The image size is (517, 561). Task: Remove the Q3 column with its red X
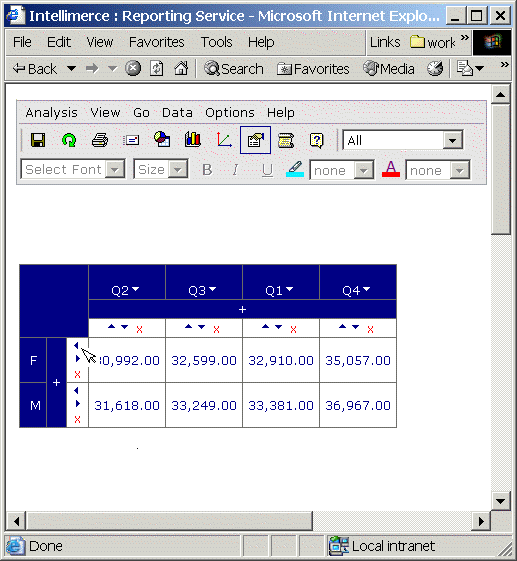(x=216, y=330)
